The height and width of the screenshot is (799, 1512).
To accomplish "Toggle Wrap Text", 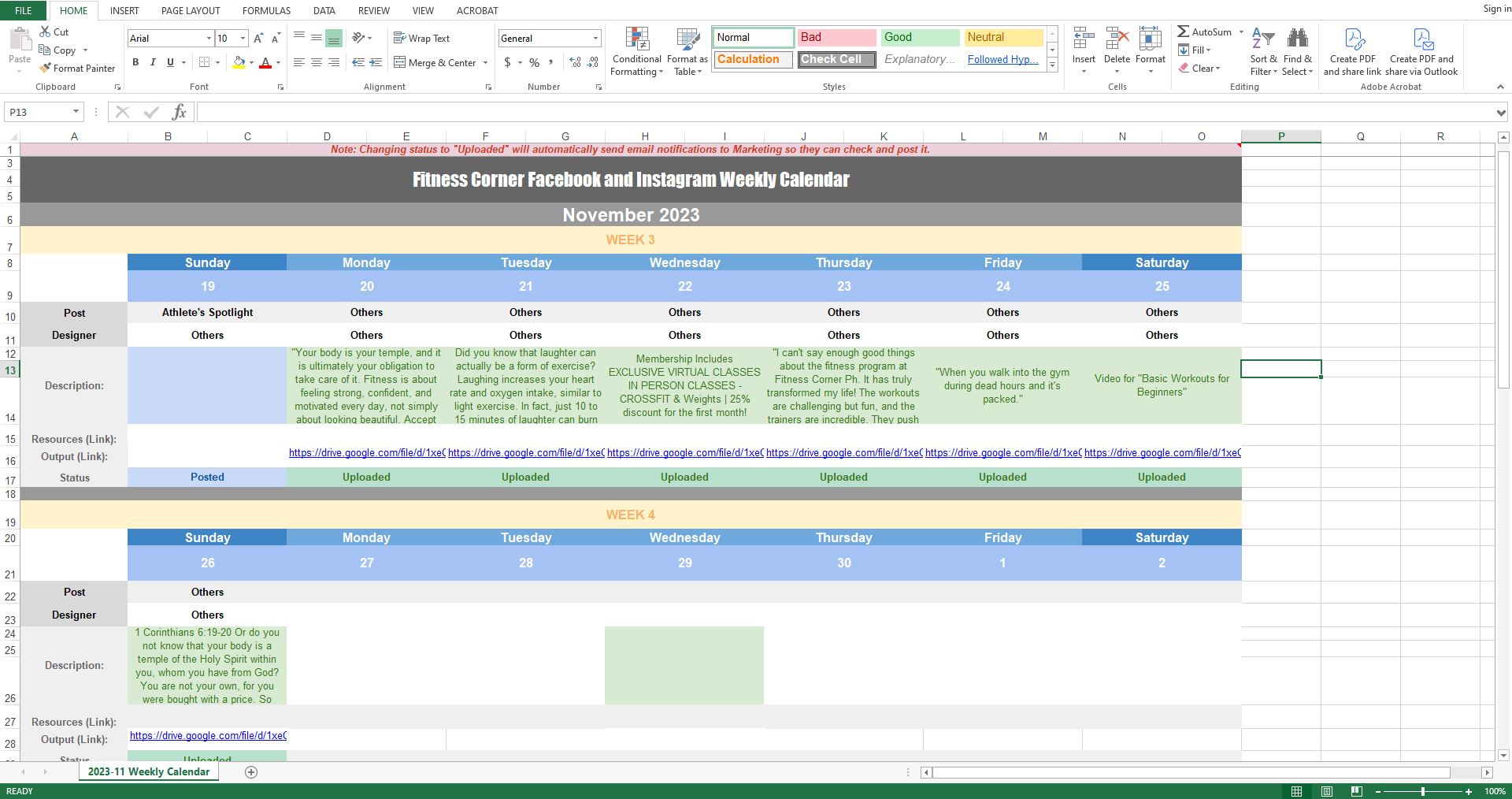I will point(421,38).
